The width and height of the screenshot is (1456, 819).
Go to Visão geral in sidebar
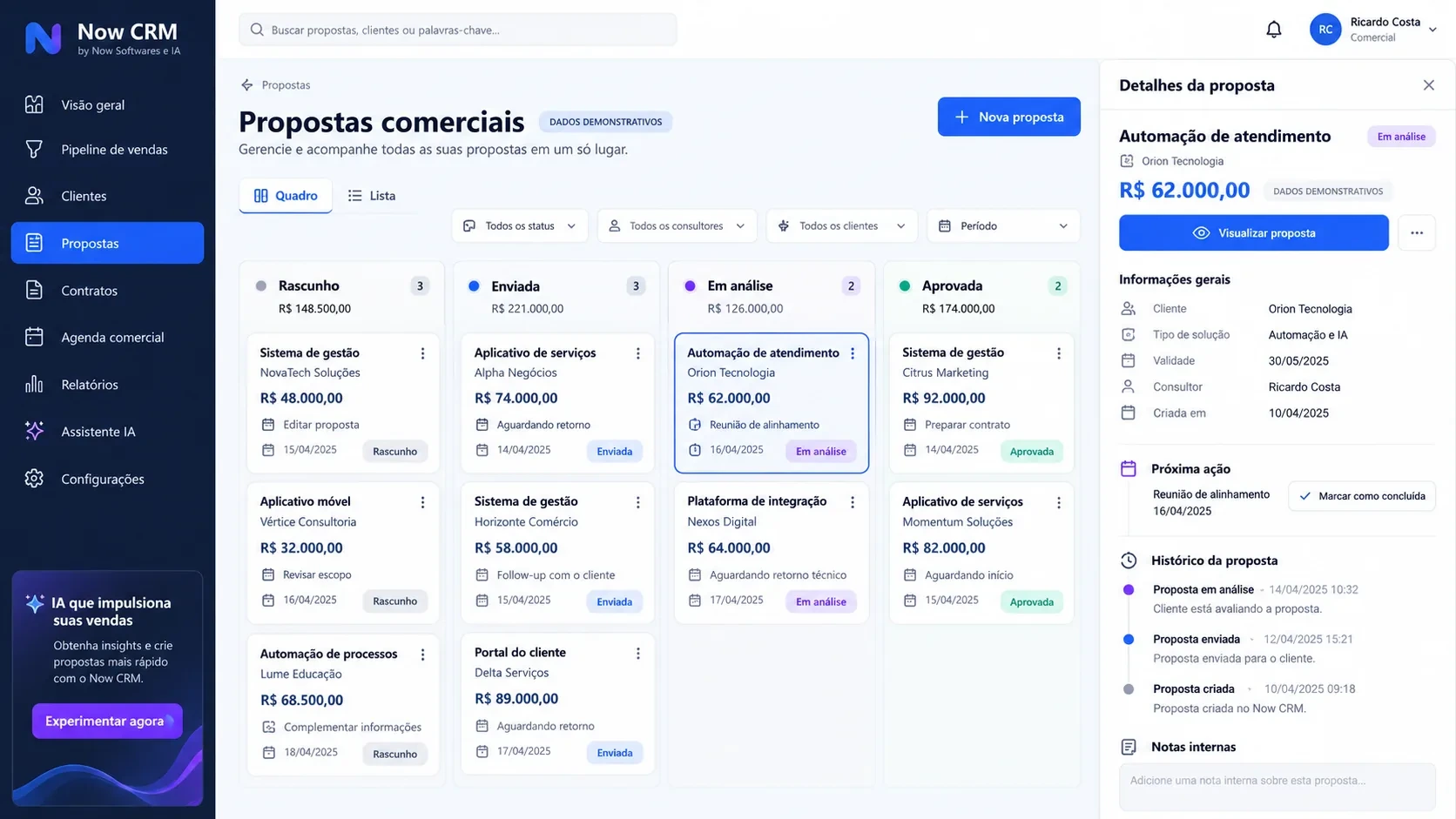click(x=107, y=105)
